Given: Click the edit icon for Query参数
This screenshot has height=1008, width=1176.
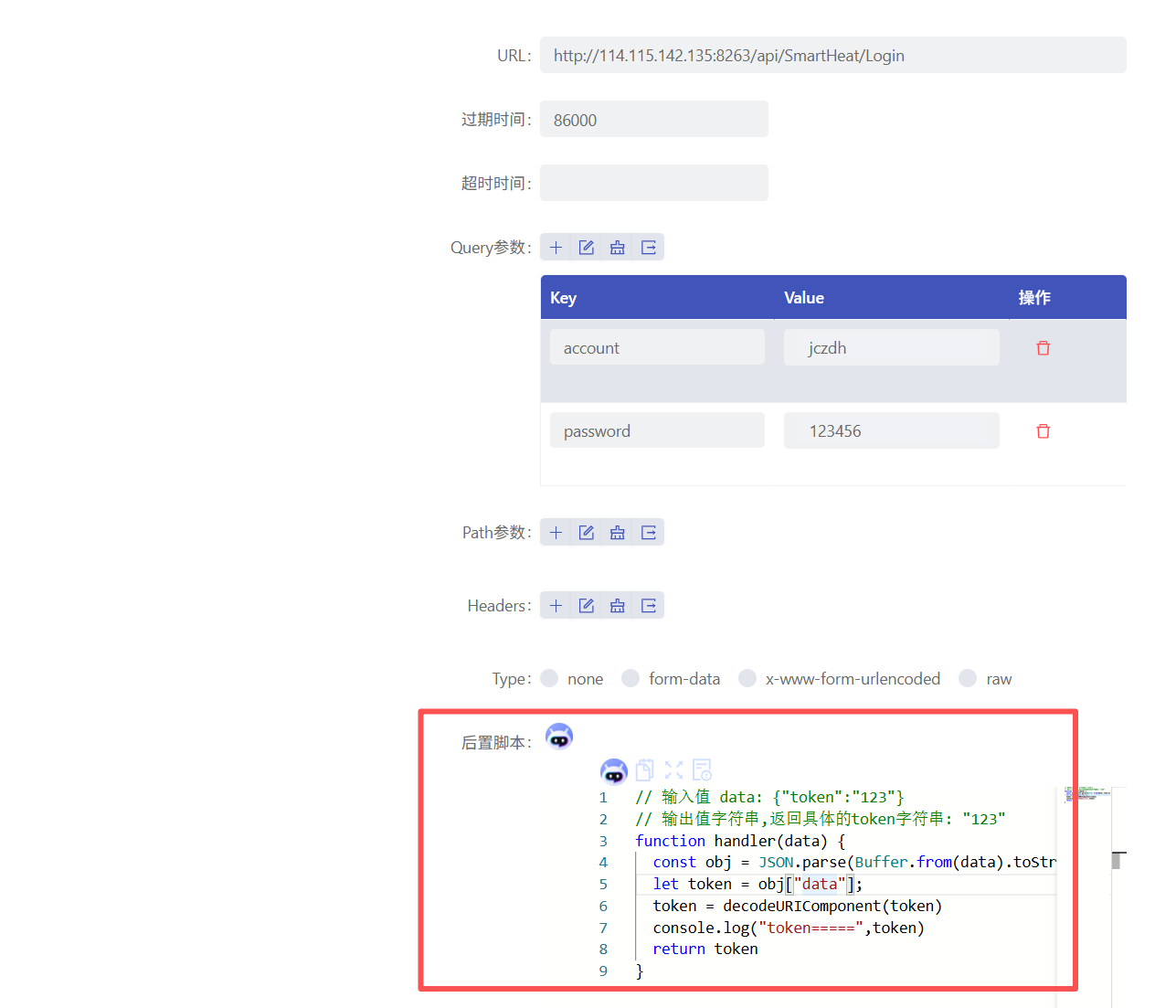Looking at the screenshot, I should click(587, 248).
